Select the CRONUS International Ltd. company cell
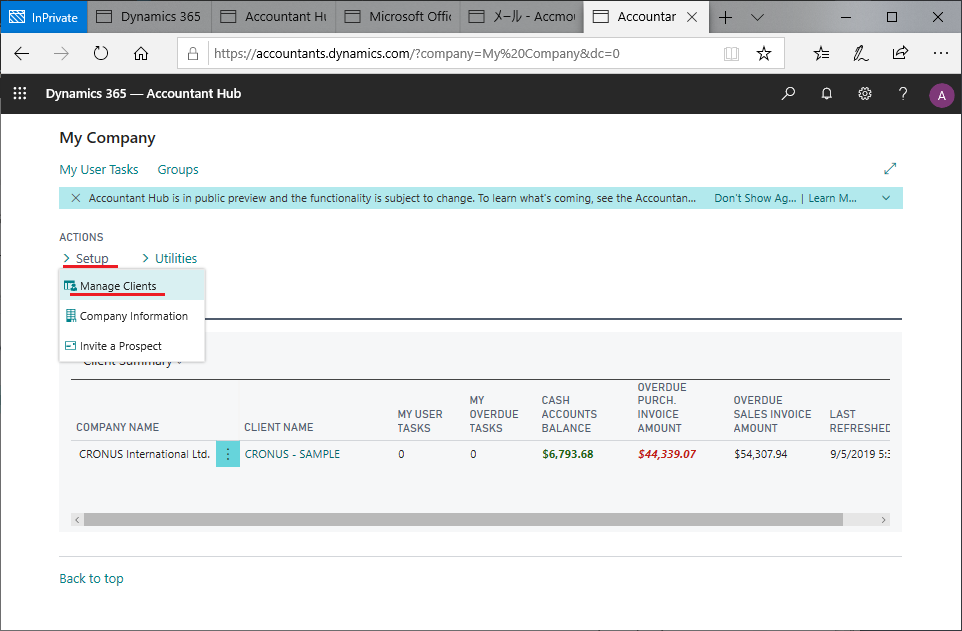 coord(144,454)
